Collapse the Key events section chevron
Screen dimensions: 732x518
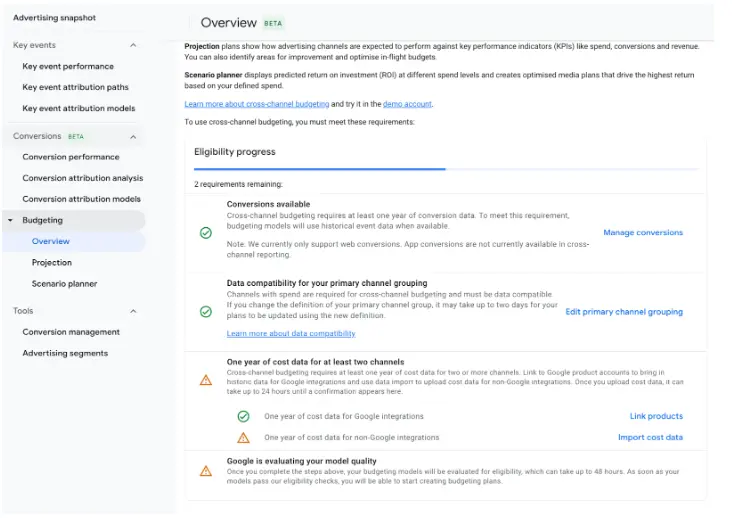pyautogui.click(x=133, y=45)
